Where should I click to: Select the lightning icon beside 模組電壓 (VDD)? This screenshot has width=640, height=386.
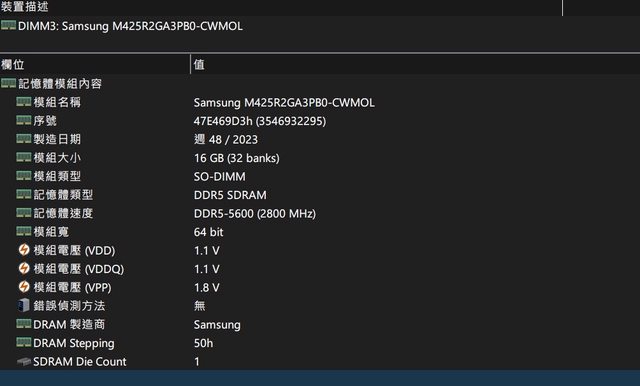pyautogui.click(x=24, y=250)
